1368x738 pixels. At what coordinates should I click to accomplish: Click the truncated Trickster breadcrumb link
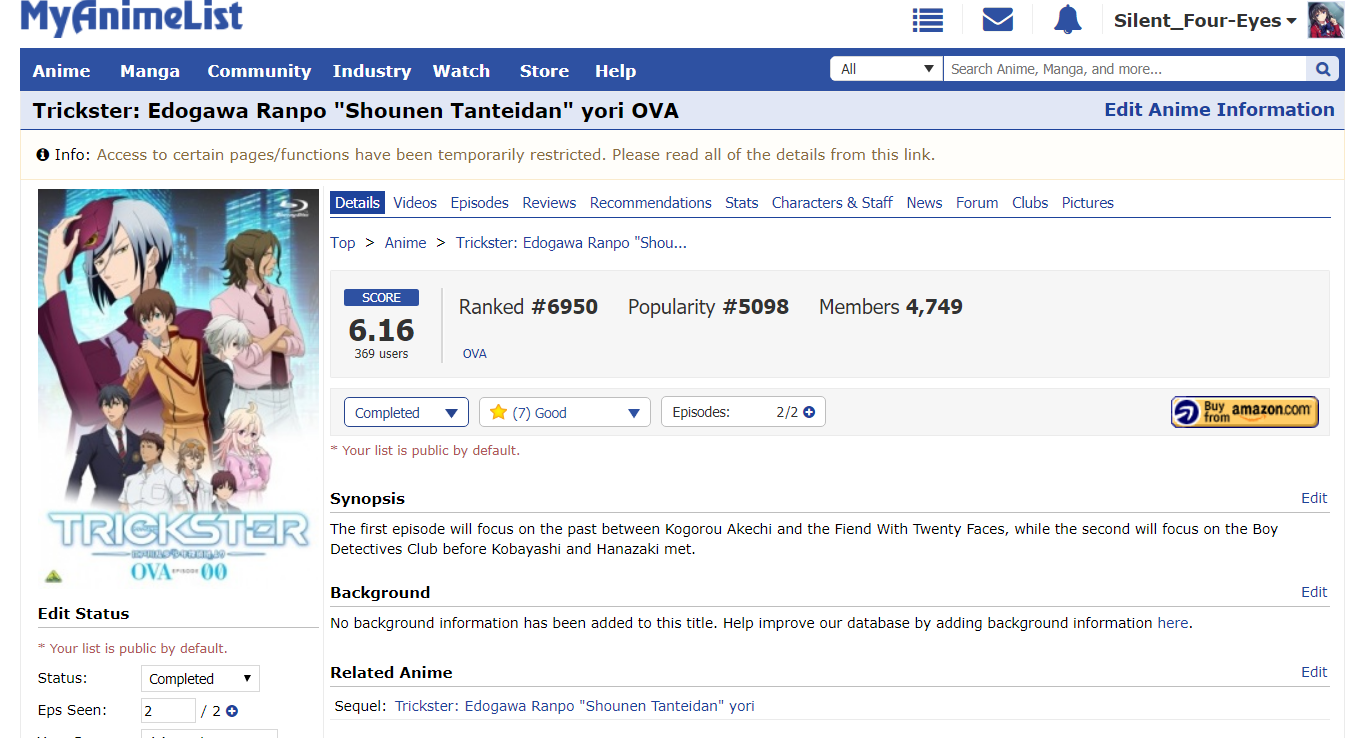pos(571,243)
